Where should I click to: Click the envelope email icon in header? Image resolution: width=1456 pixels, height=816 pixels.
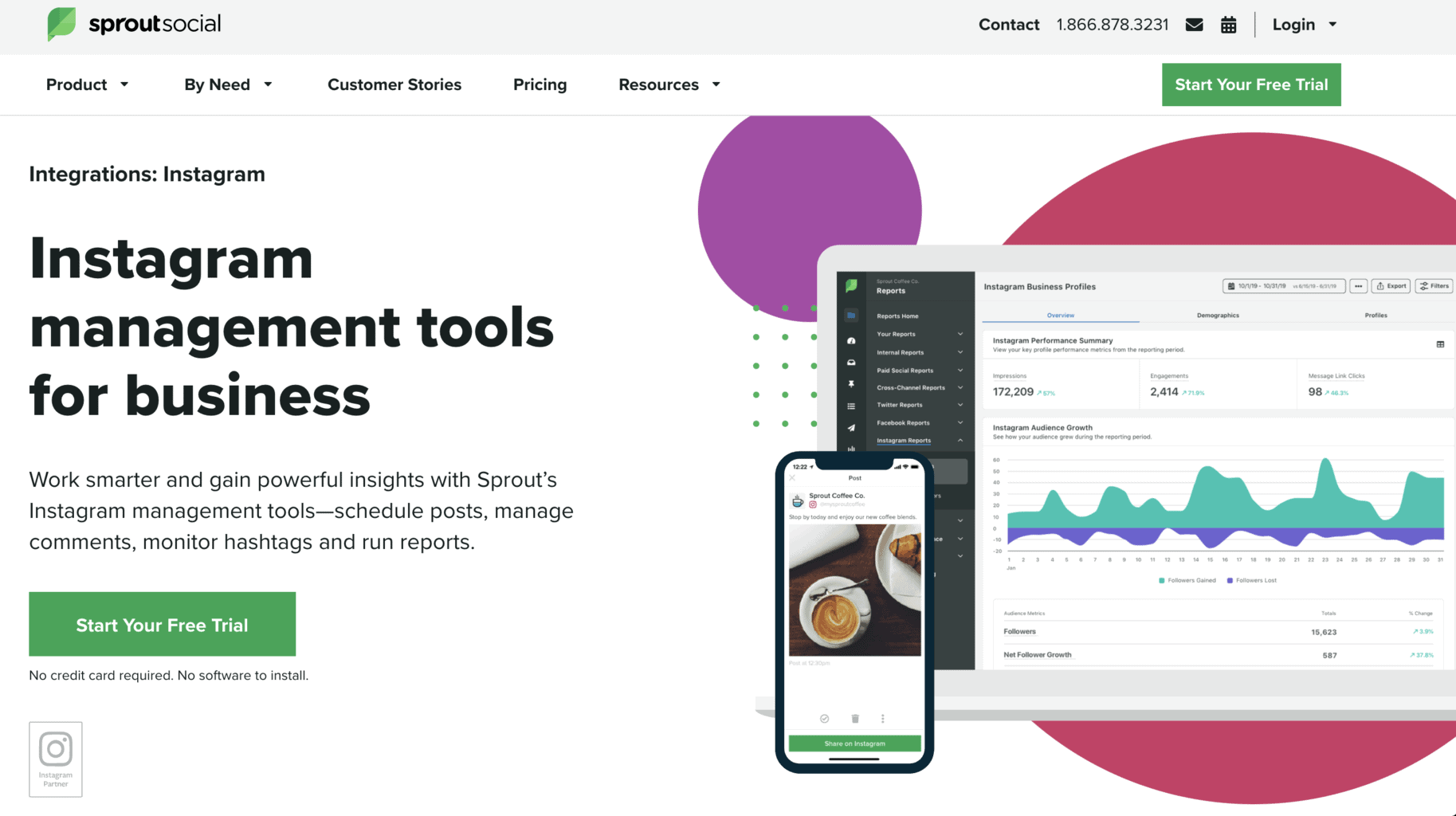tap(1194, 25)
